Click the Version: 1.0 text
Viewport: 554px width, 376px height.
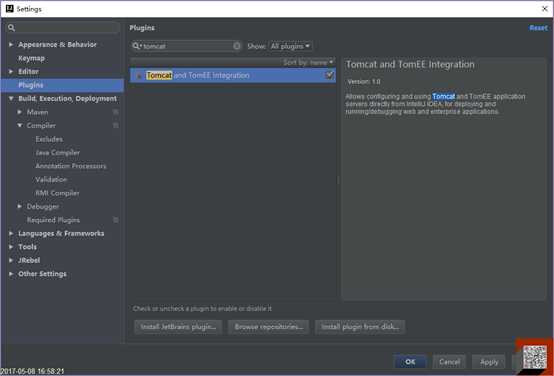click(x=364, y=82)
